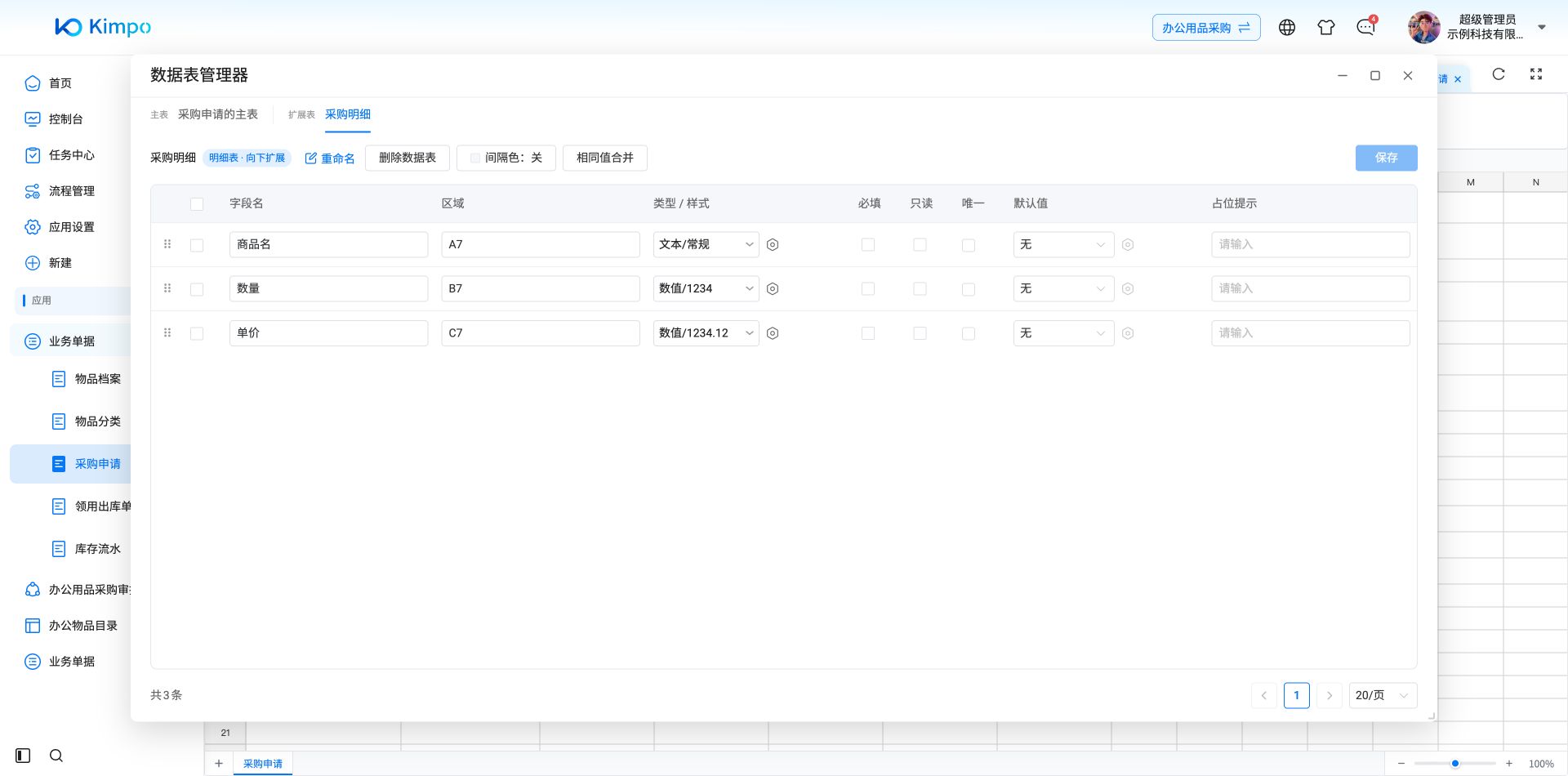Open 任务中心 in the sidebar
This screenshot has height=776, width=1568.
coord(72,155)
